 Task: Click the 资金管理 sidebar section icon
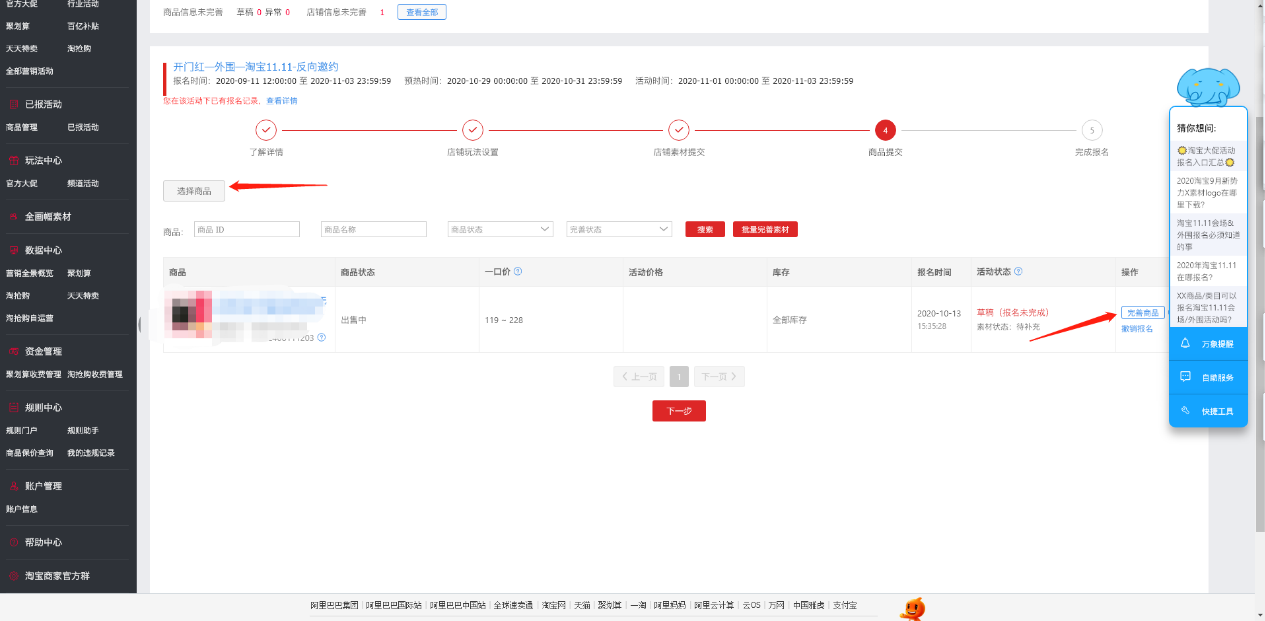pos(13,351)
